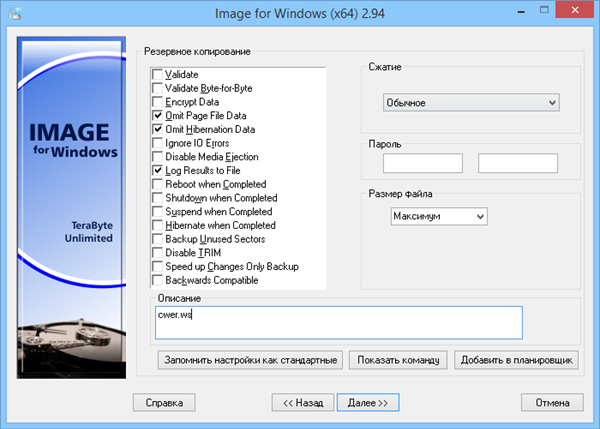
Task: Open the Сжатие compression dropdown
Action: (470, 103)
